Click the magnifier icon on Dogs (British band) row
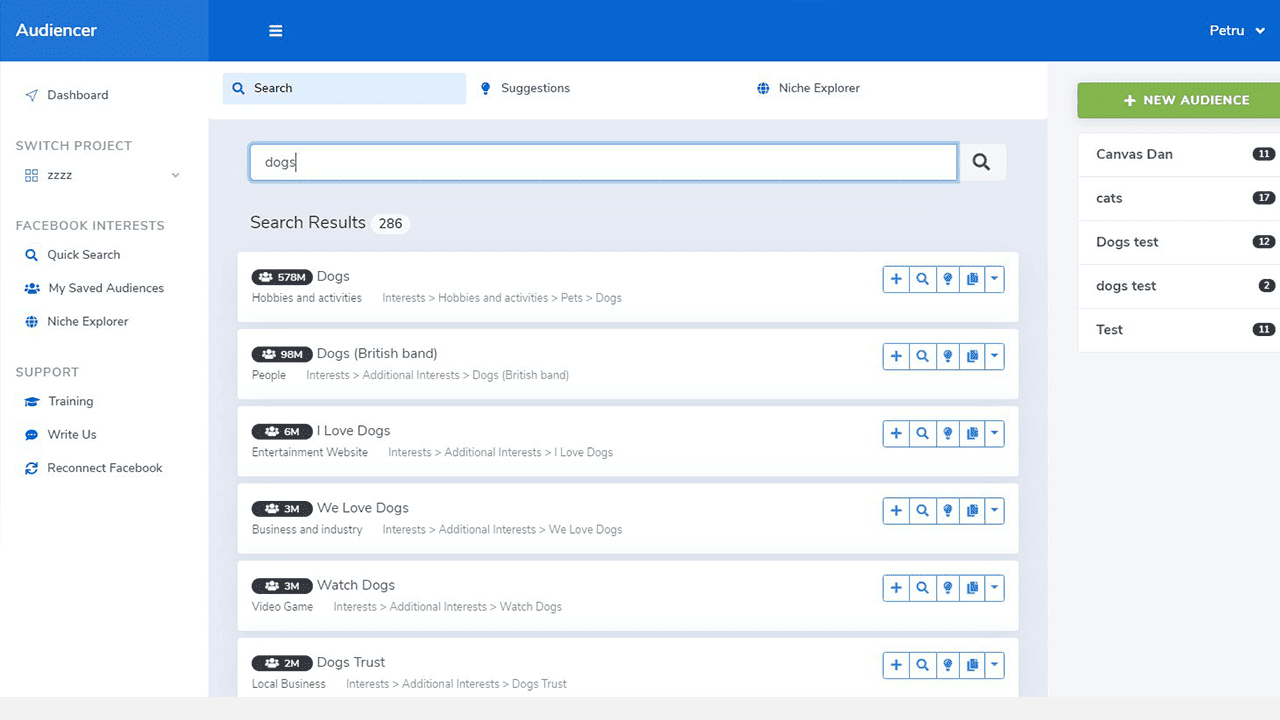1280x720 pixels. (x=922, y=356)
